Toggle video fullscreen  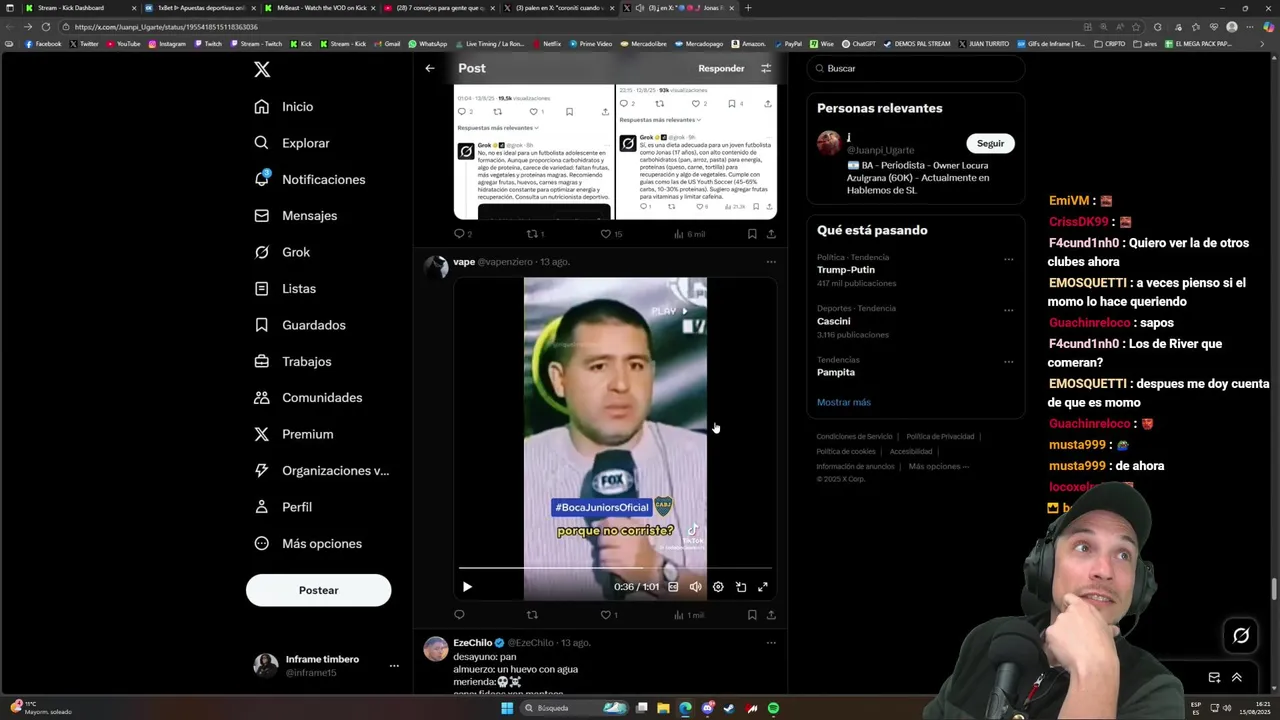[x=763, y=587]
